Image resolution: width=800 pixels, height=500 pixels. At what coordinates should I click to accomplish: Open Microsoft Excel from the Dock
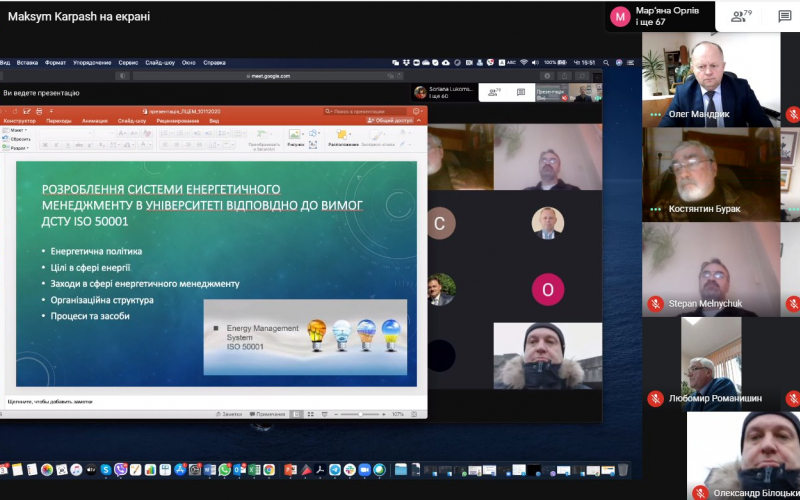click(254, 470)
